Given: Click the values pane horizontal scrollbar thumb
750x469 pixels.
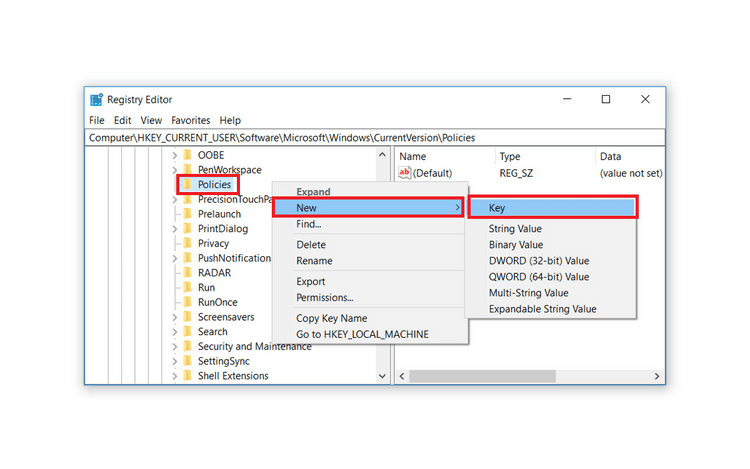Looking at the screenshot, I should (x=483, y=376).
